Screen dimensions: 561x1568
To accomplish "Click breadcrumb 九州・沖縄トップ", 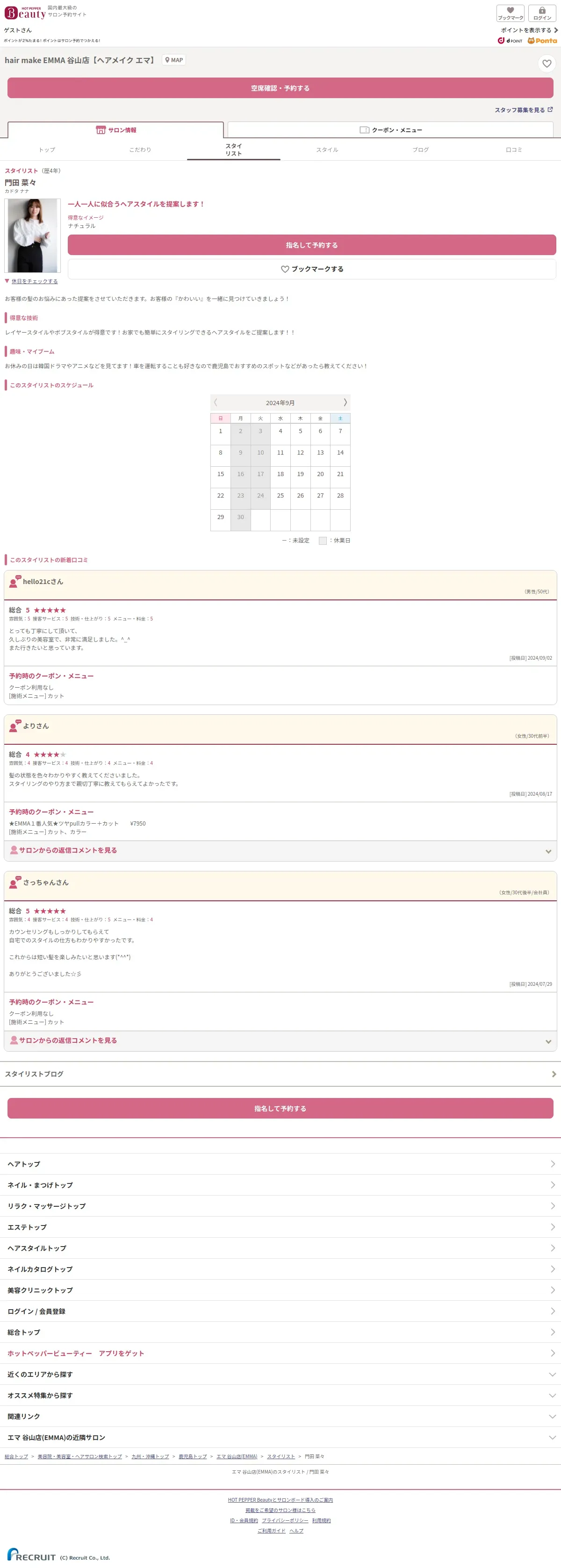I will coord(151,1457).
